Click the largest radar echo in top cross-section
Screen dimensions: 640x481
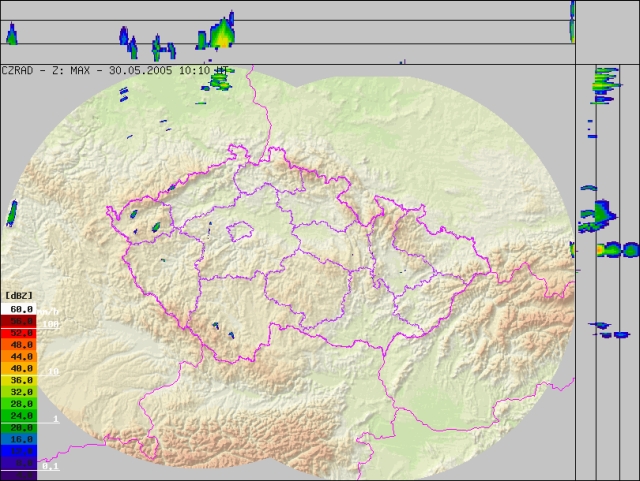[x=220, y=33]
